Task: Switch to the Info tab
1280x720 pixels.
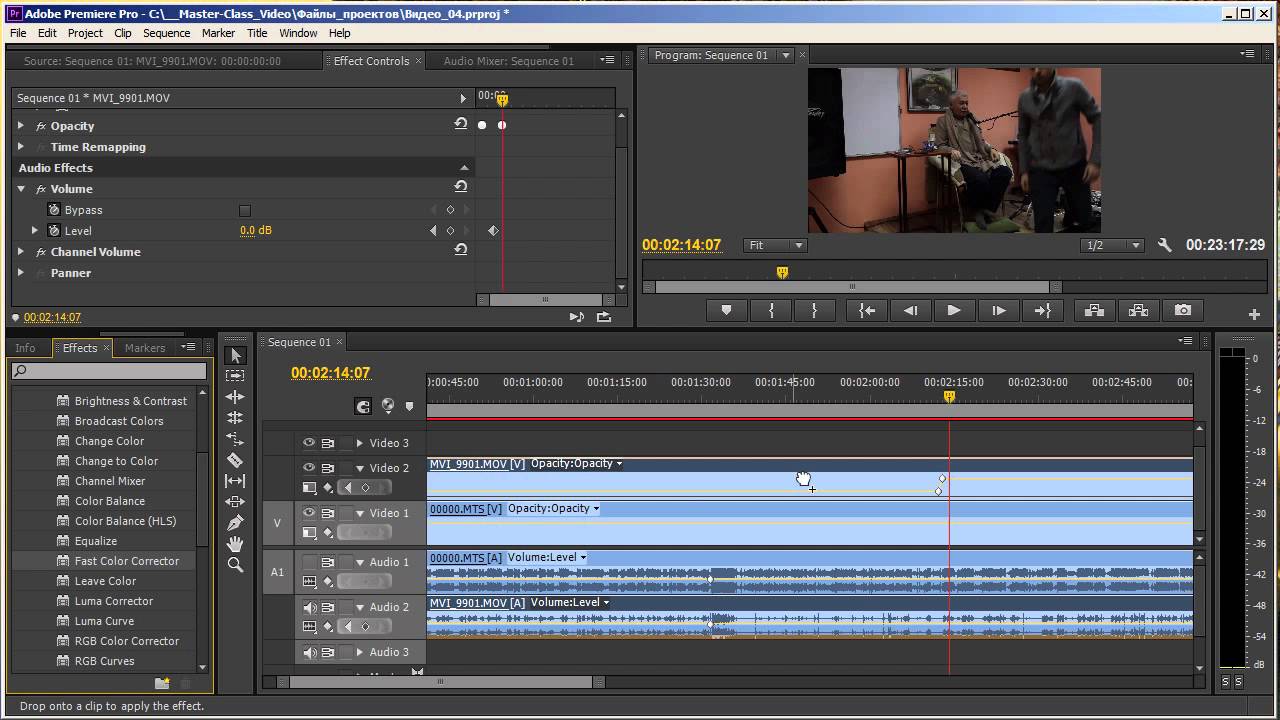Action: (25, 348)
